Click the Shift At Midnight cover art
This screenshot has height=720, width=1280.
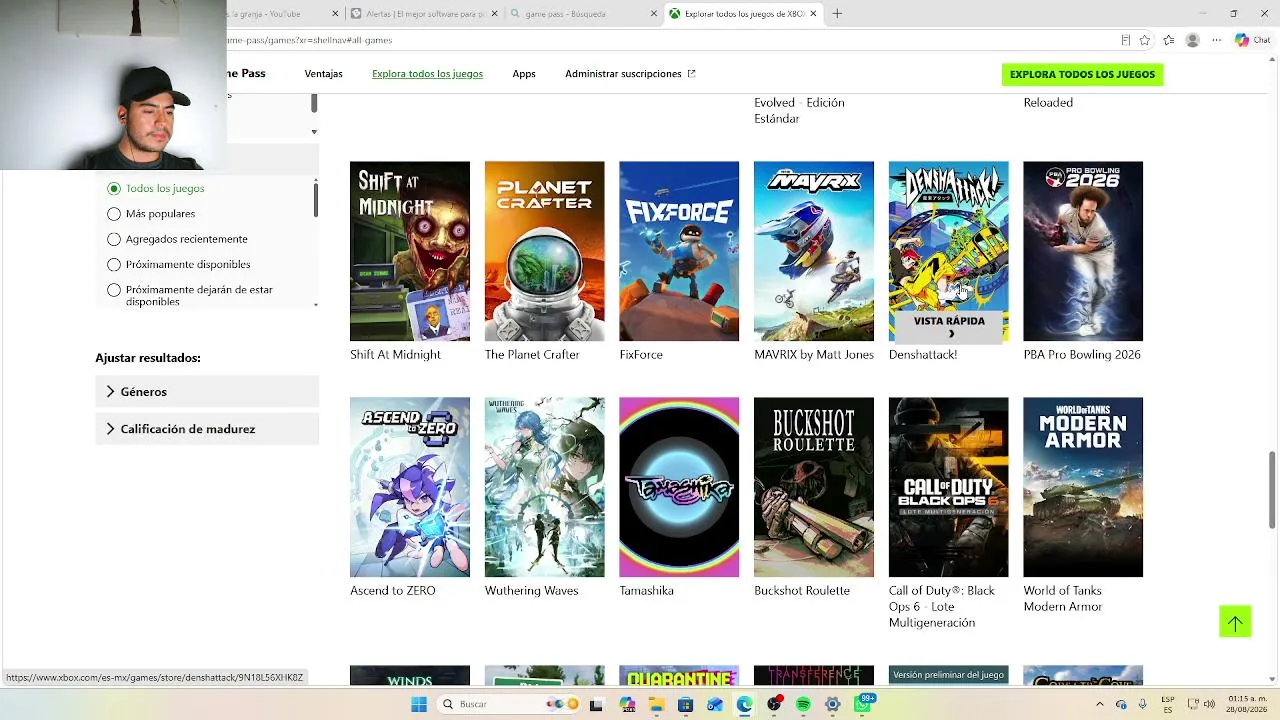click(x=410, y=251)
